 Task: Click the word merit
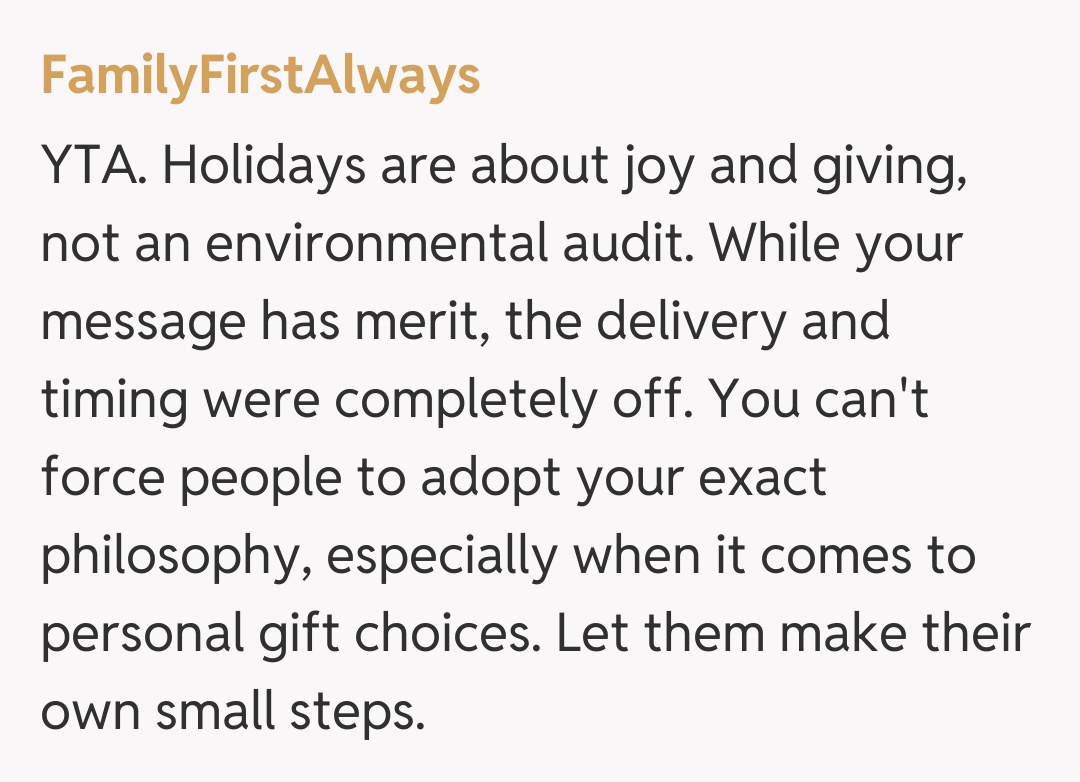point(418,323)
